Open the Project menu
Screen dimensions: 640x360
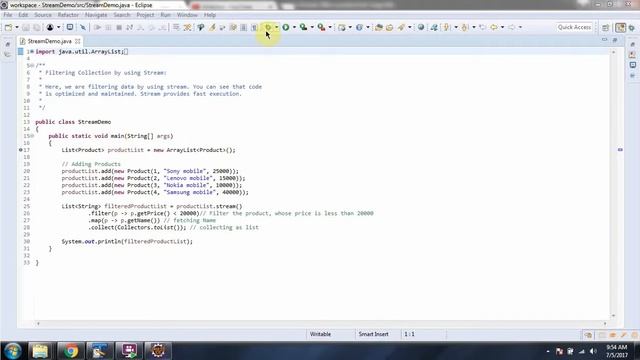coord(145,15)
